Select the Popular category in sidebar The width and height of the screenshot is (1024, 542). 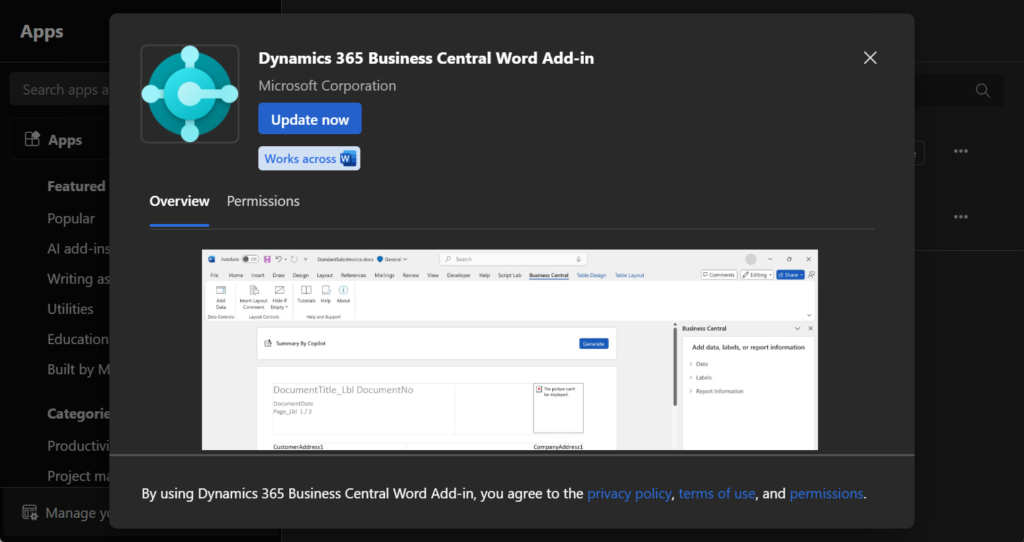[x=71, y=218]
